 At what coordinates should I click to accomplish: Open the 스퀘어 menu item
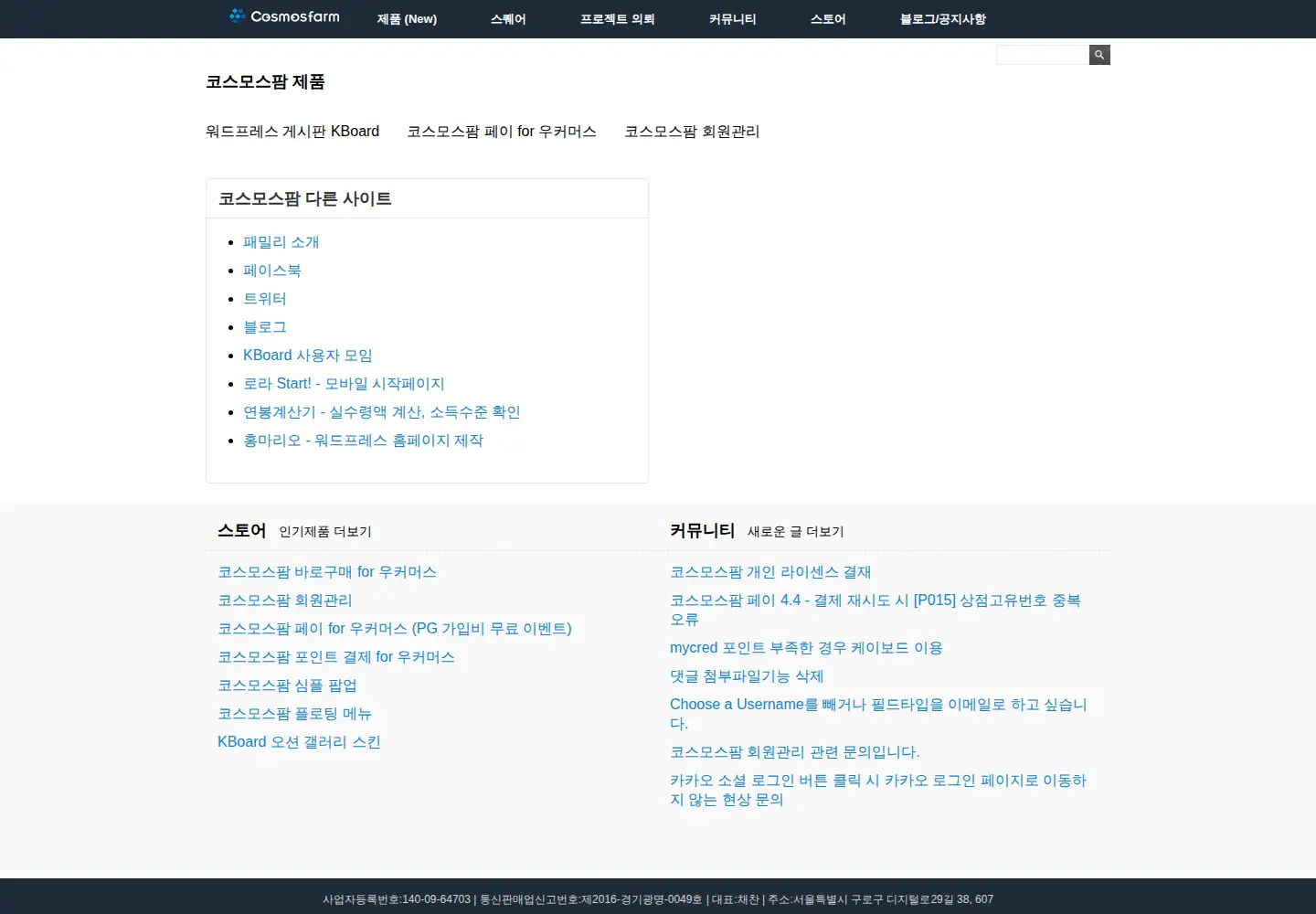(x=508, y=19)
